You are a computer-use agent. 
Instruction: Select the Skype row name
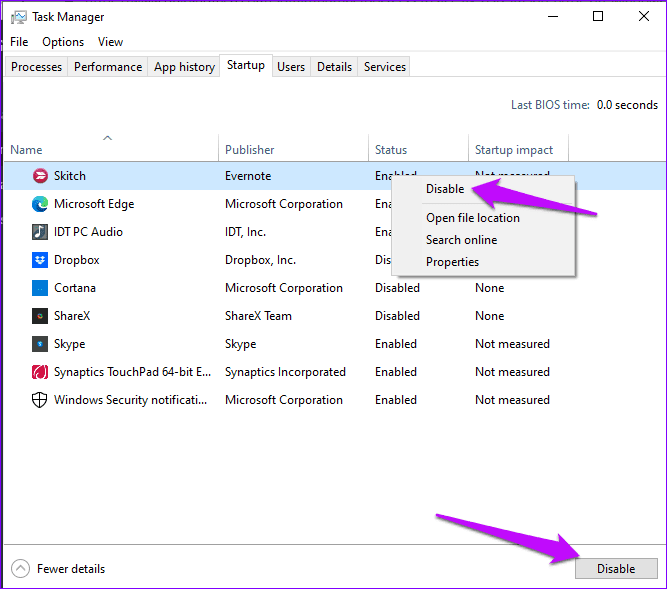(x=69, y=344)
